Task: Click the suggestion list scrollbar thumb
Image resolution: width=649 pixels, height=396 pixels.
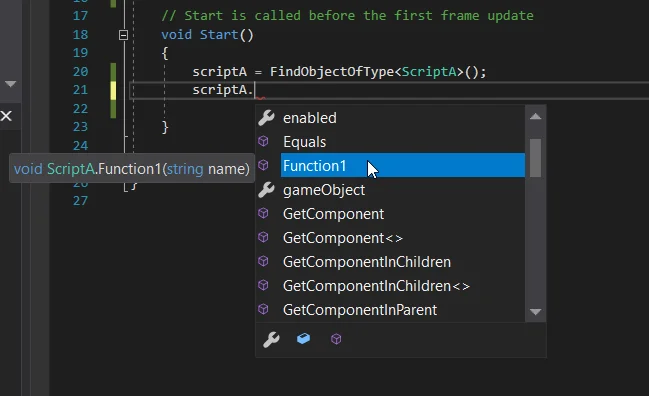Action: 535,158
